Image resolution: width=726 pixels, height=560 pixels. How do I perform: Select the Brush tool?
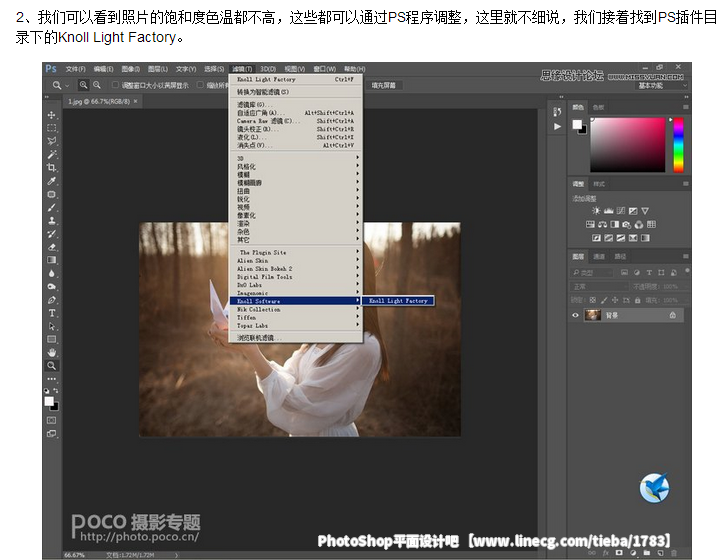point(51,208)
